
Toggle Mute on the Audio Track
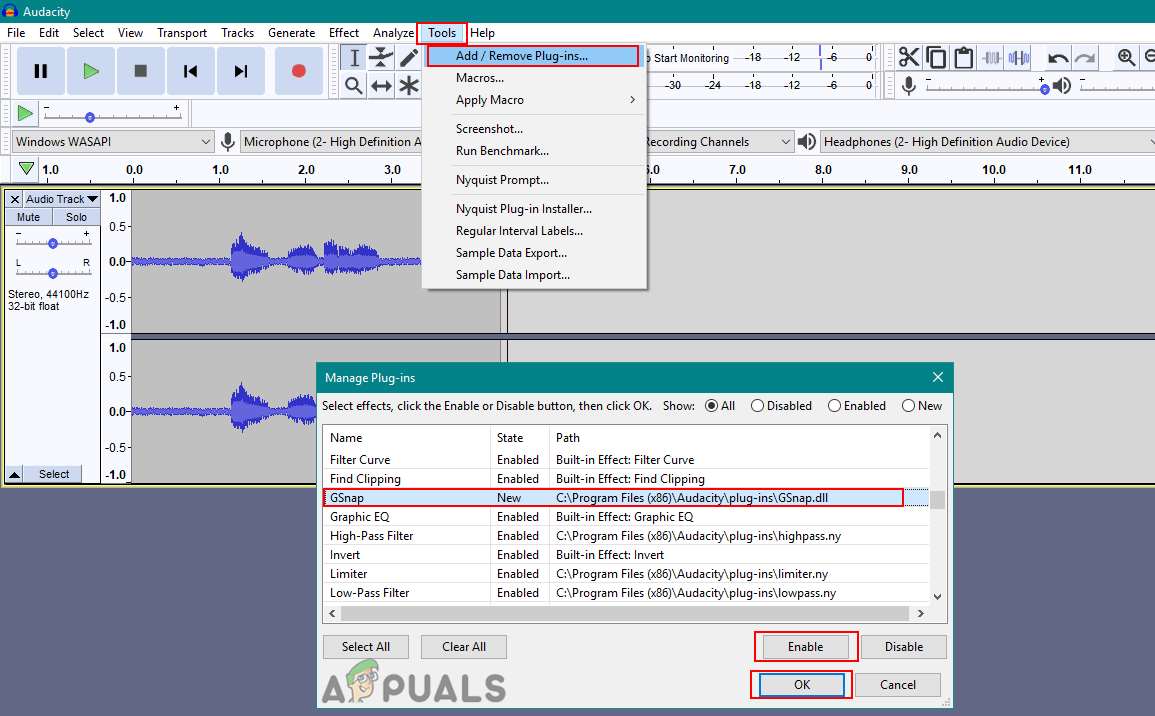29,217
